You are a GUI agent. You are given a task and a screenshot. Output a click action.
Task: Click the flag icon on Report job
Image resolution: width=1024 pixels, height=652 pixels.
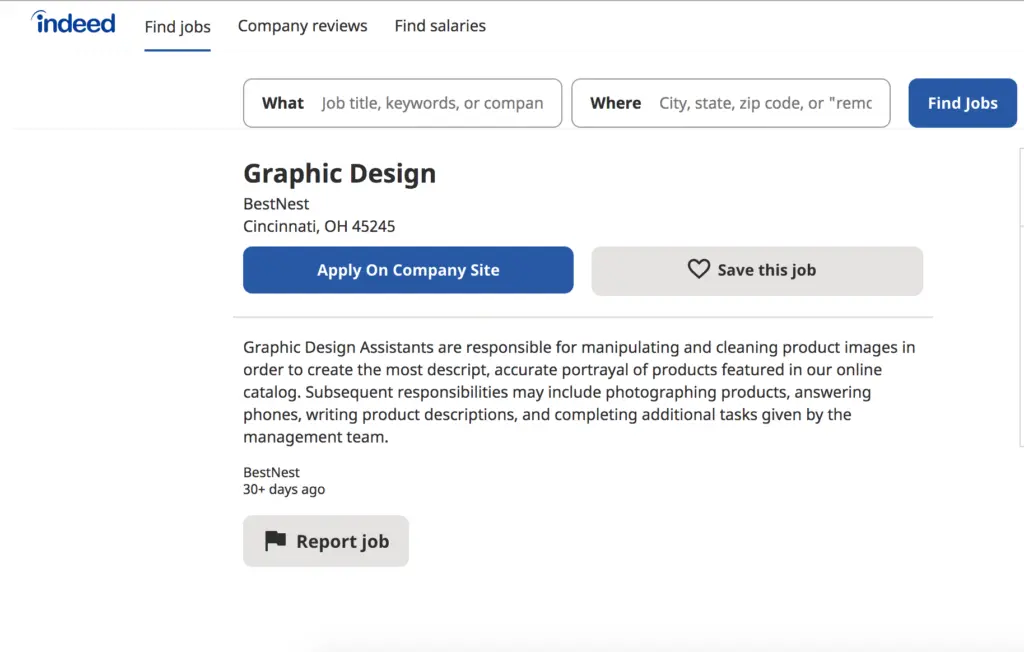pos(275,541)
